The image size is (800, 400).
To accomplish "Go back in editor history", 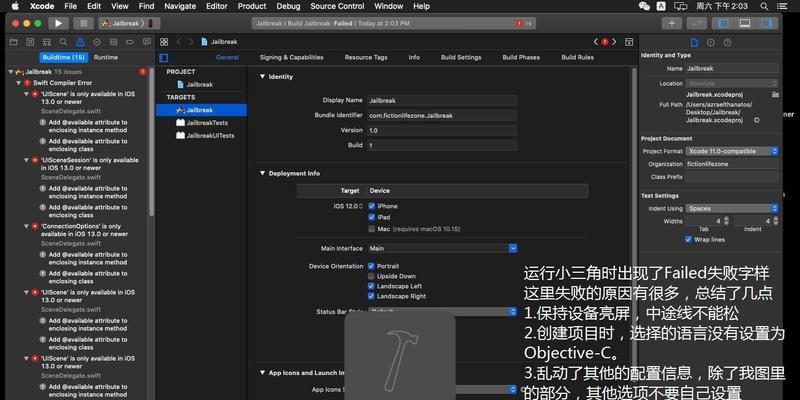I will click(179, 42).
